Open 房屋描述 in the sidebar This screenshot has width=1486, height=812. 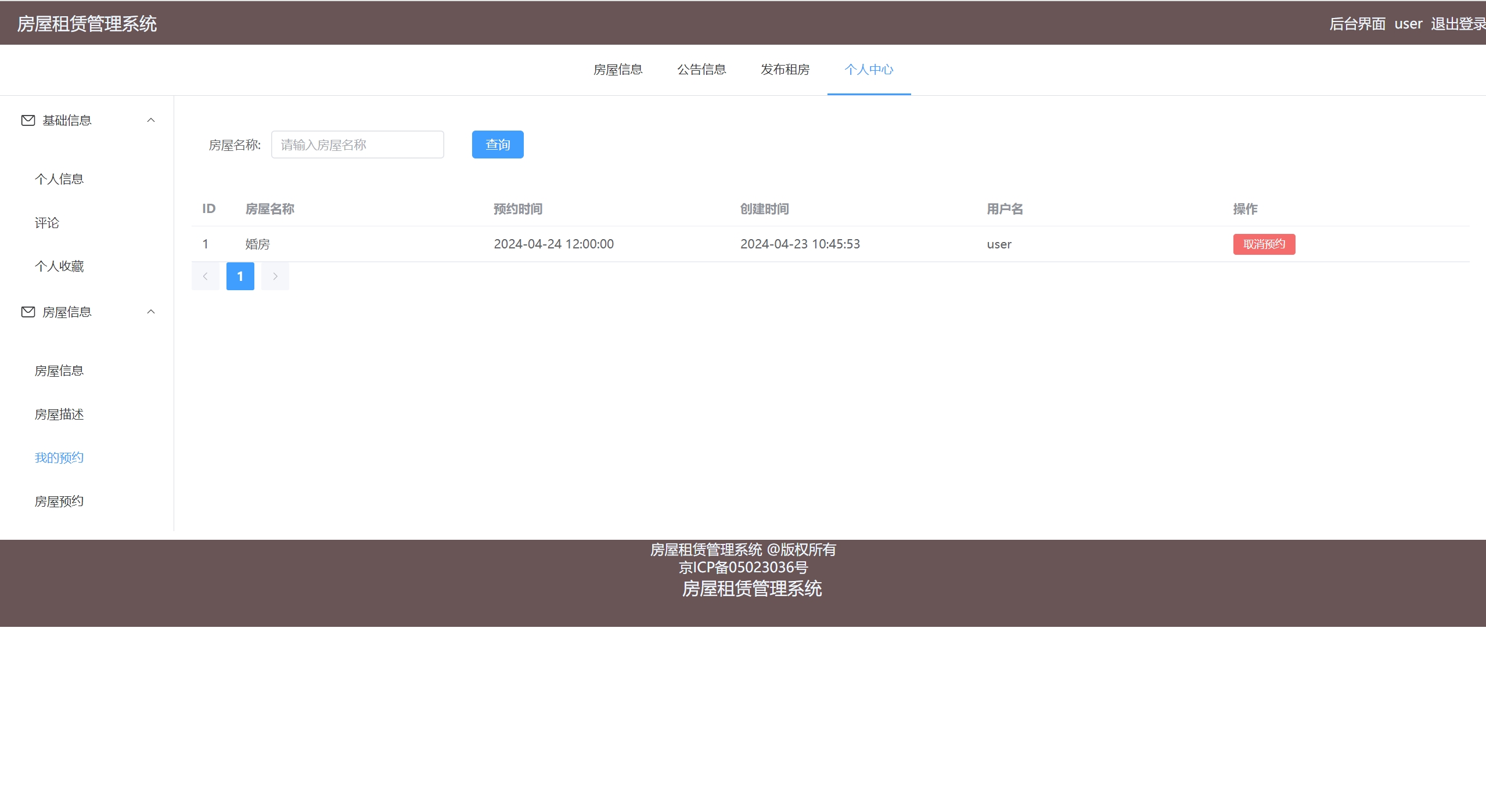(59, 414)
